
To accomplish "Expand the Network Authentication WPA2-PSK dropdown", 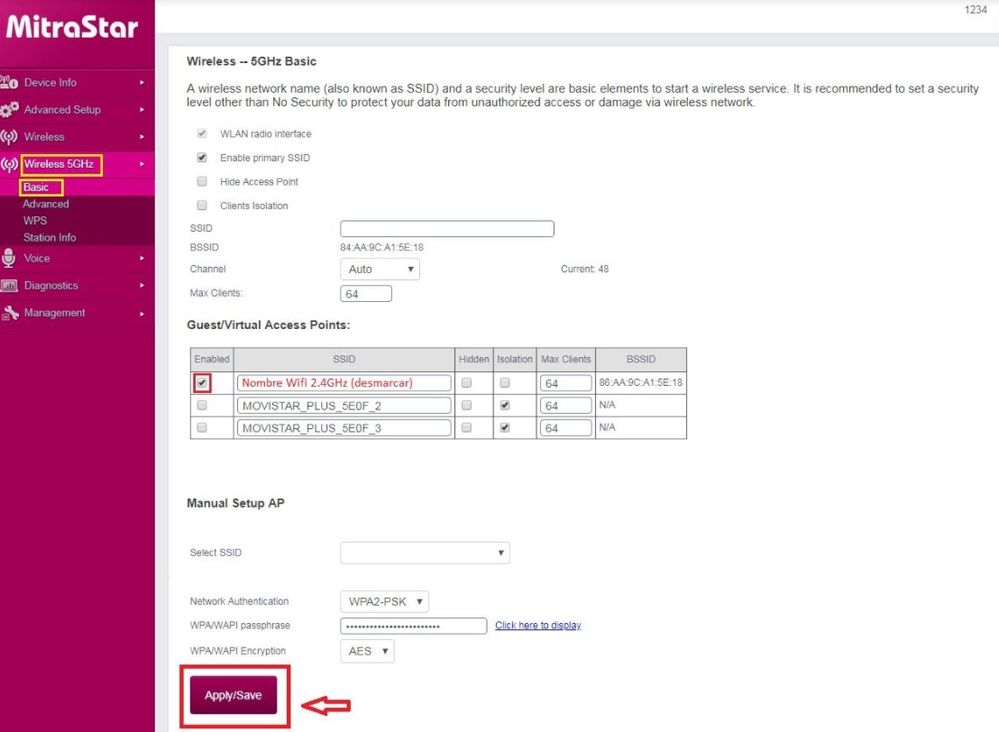I will (x=384, y=602).
